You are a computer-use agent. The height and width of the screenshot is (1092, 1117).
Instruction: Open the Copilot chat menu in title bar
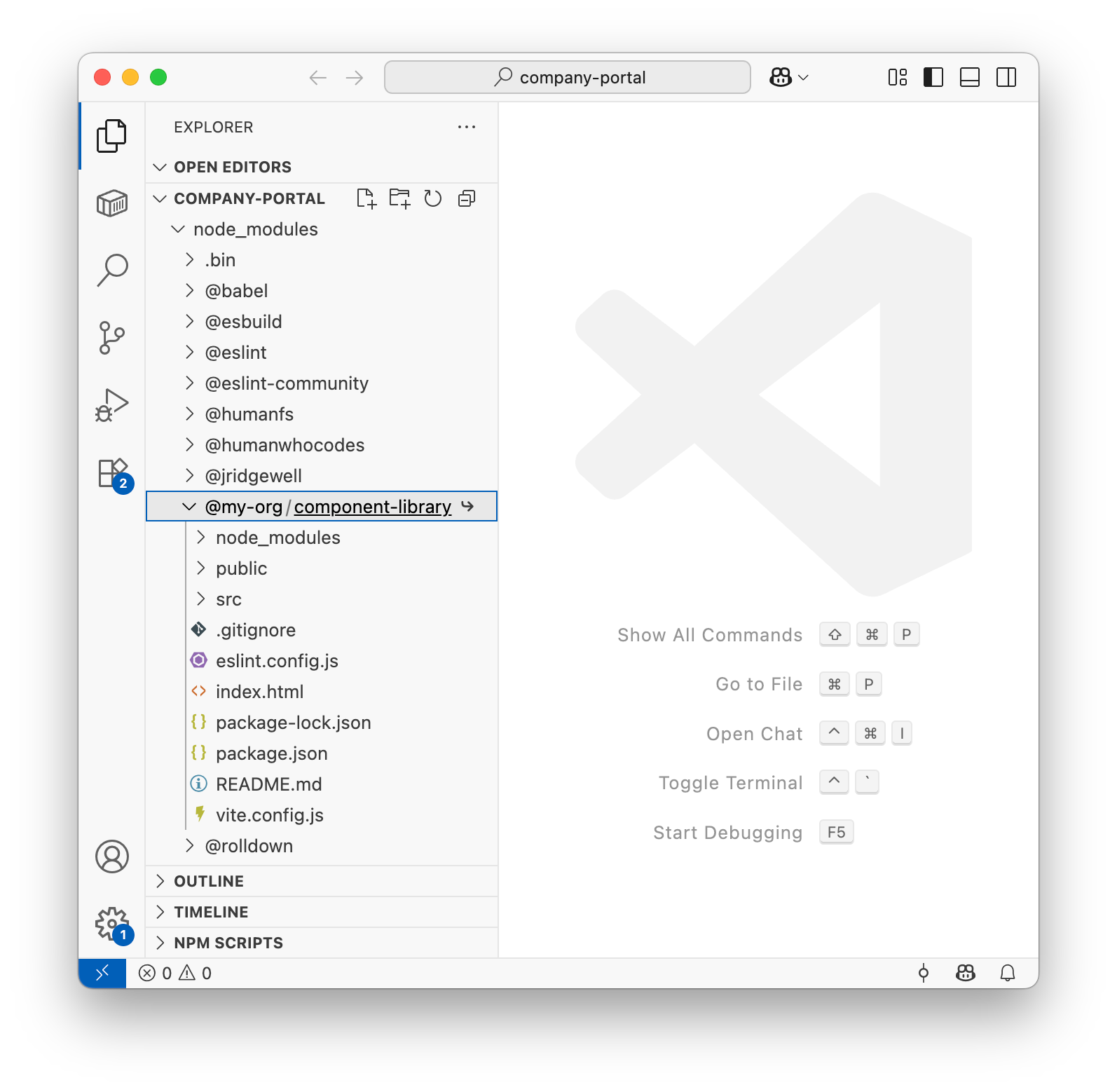click(789, 77)
